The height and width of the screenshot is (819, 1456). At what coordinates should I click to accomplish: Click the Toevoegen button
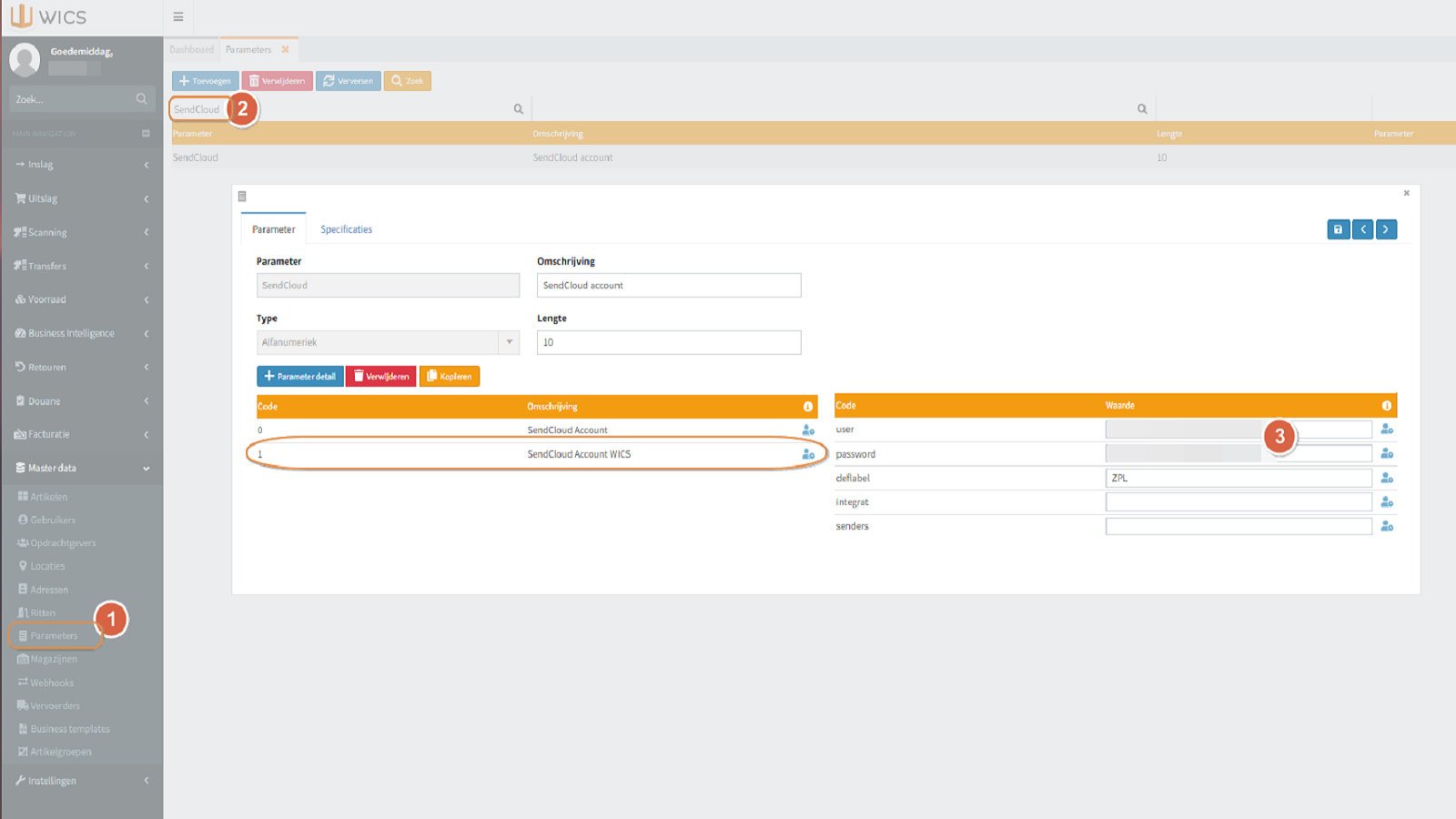[205, 81]
